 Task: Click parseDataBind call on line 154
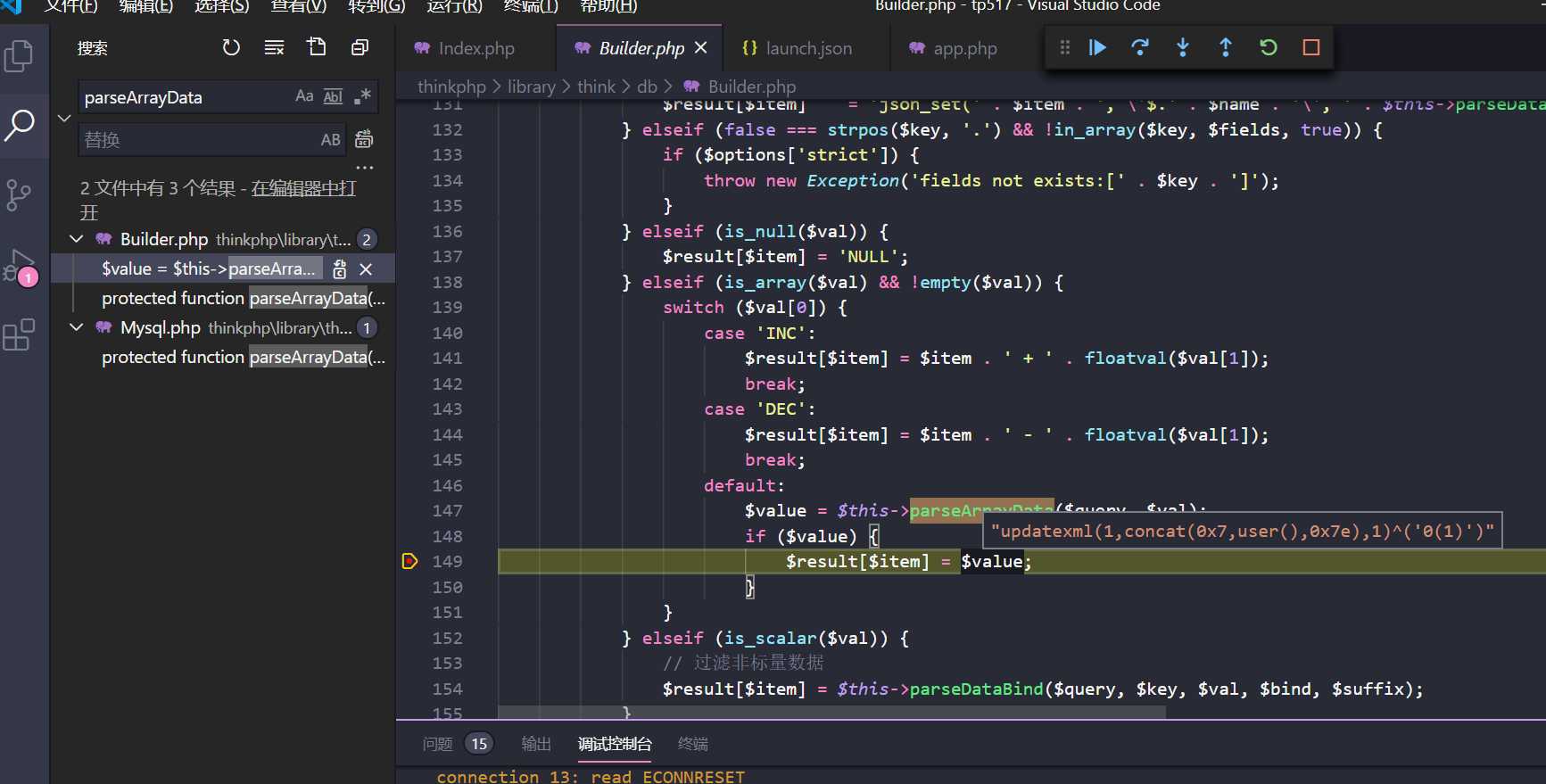977,689
